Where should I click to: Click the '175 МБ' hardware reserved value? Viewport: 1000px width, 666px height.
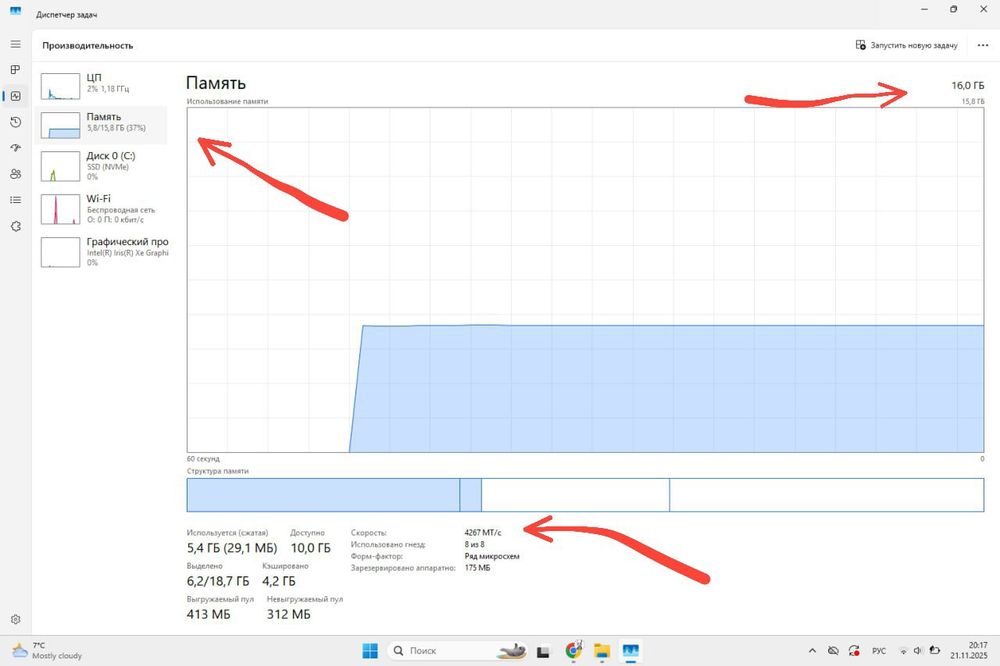click(x=477, y=568)
